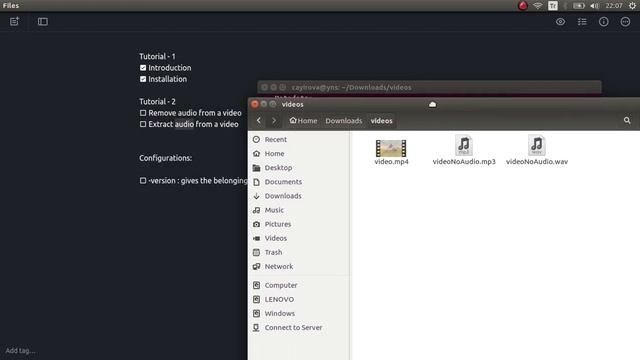Uncheck the Introduction checkbox
The image size is (640, 360).
(x=143, y=68)
